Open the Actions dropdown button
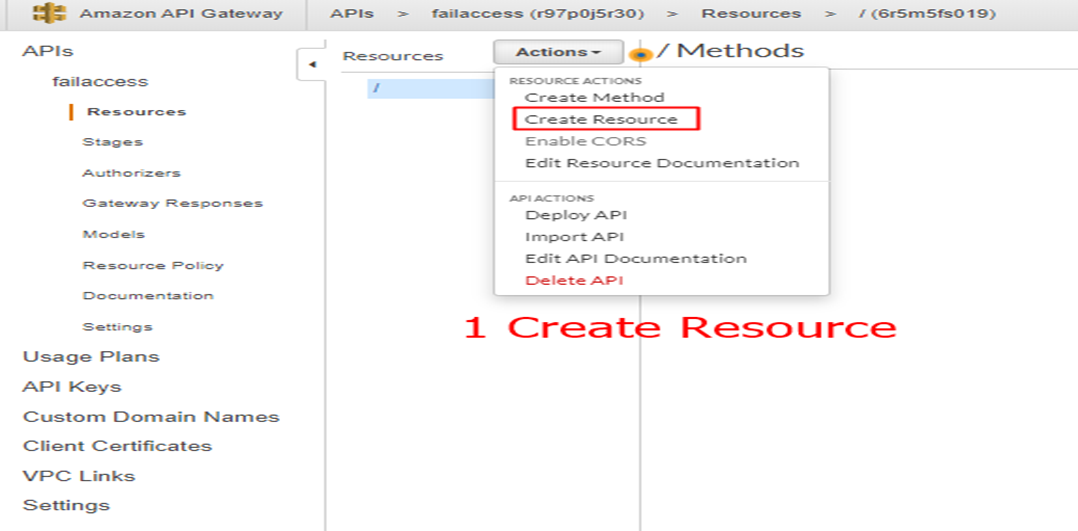1078x531 pixels. (x=558, y=52)
